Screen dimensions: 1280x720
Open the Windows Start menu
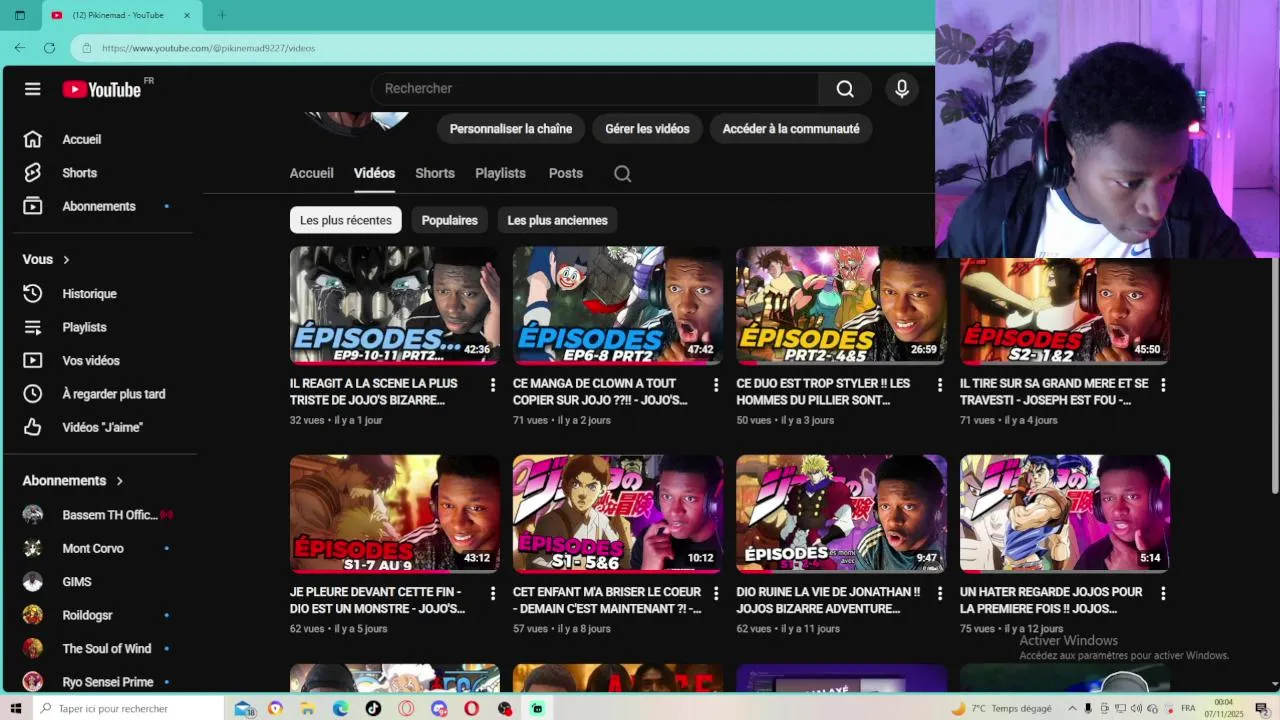17,708
